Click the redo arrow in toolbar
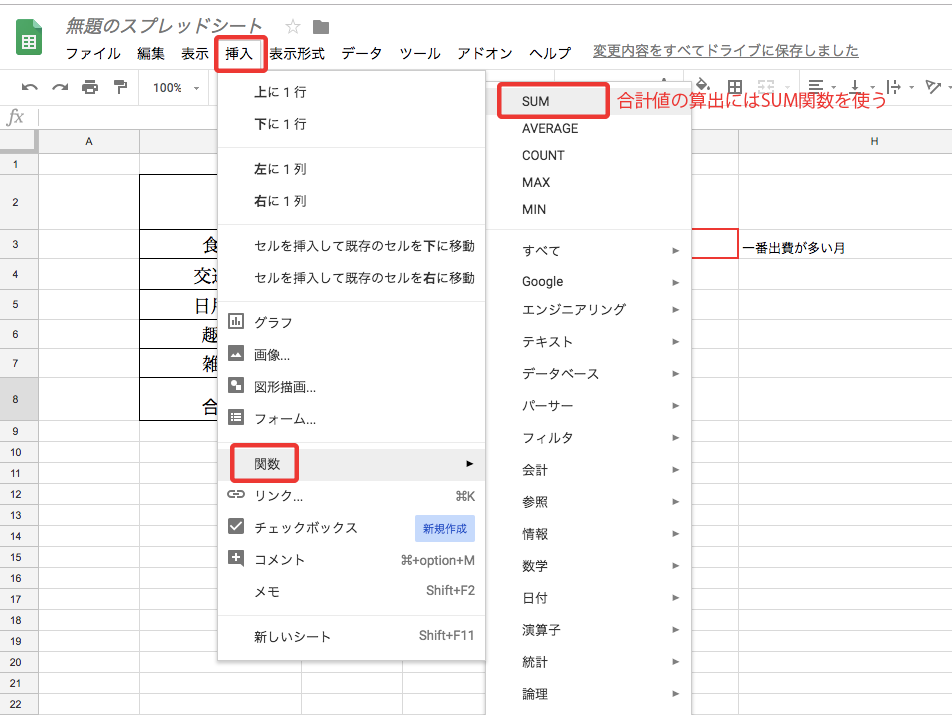952x715 pixels. pos(60,88)
